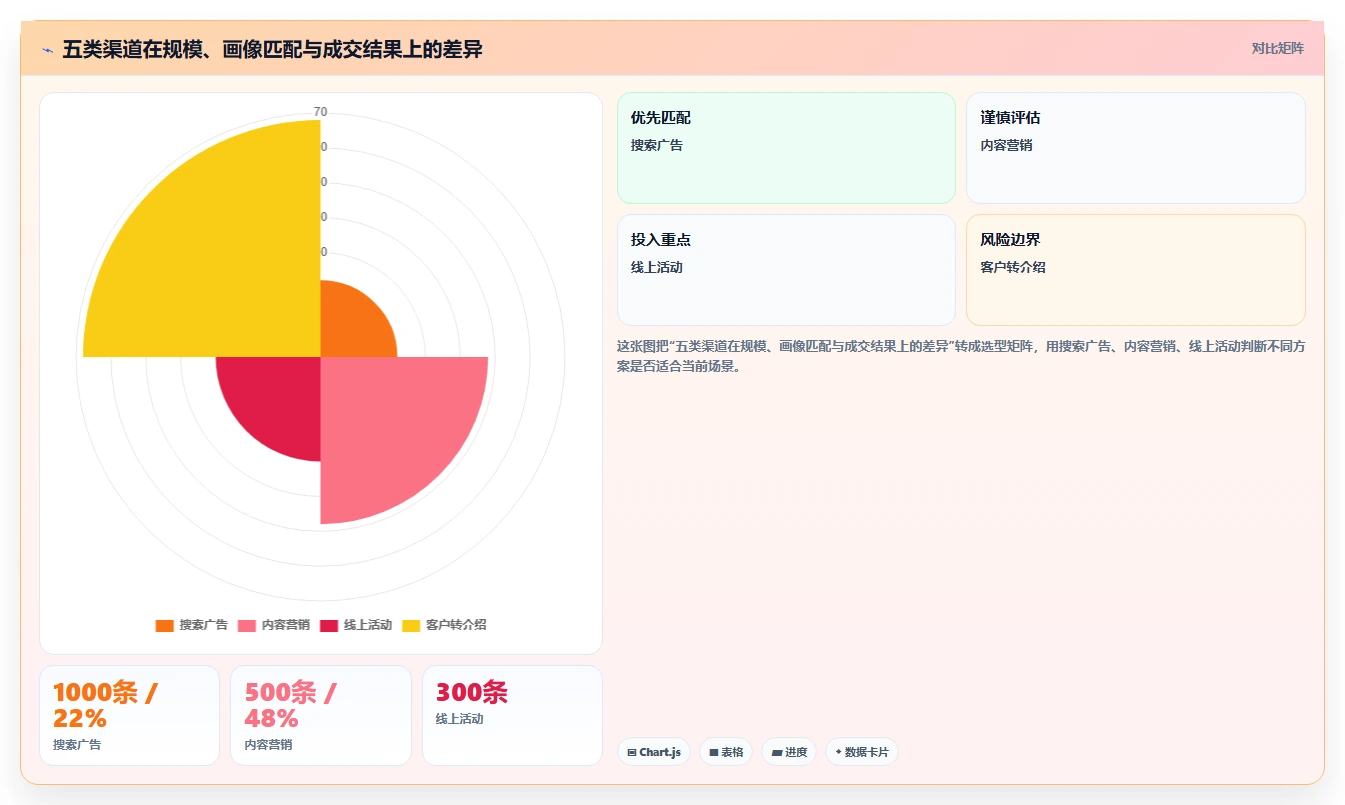Select the 表格 tag chip
1345x805 pixels.
[x=726, y=752]
